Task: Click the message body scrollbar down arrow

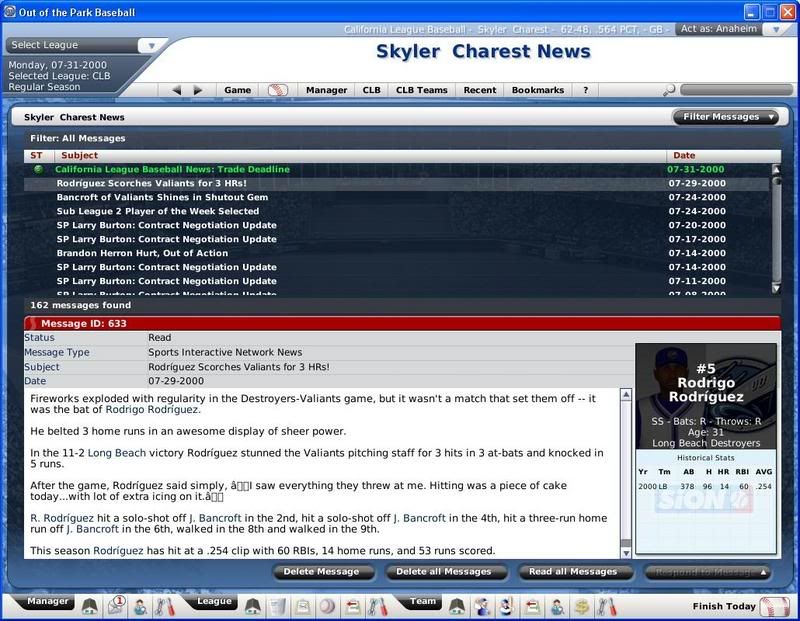Action: click(626, 553)
